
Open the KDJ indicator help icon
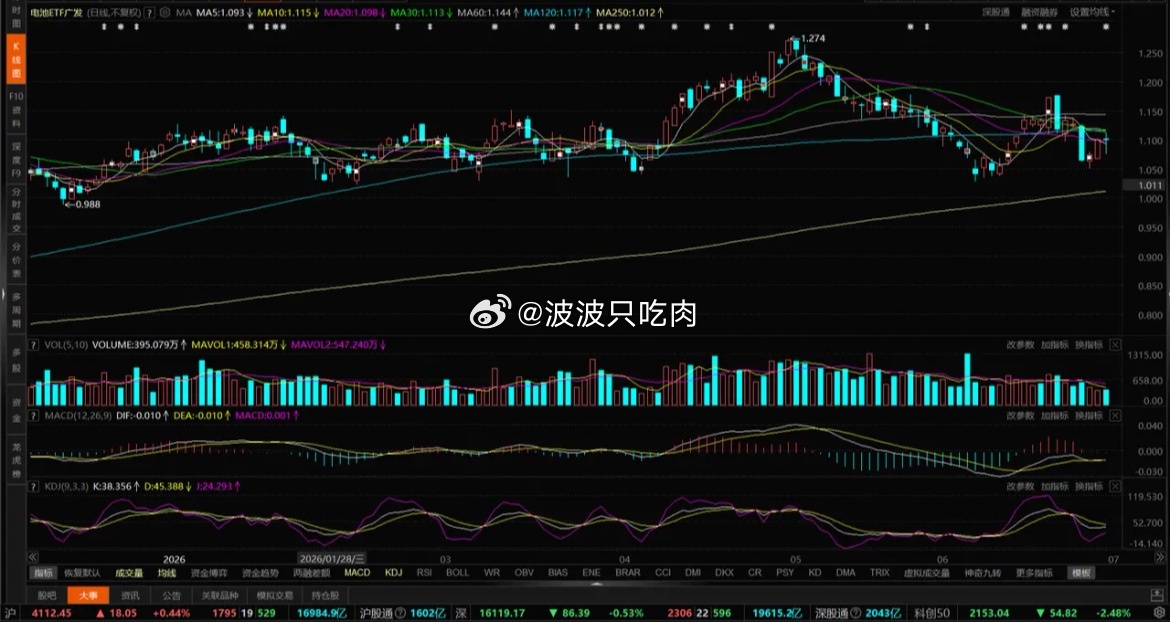(34, 486)
